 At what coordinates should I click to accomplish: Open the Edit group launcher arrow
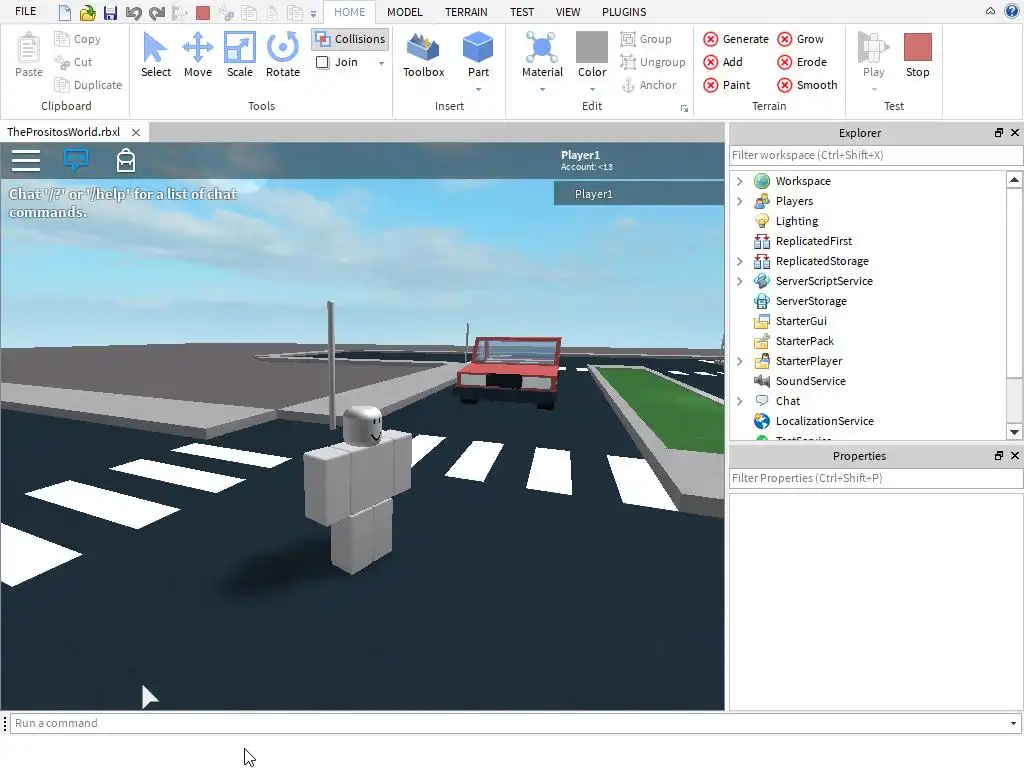pos(684,108)
